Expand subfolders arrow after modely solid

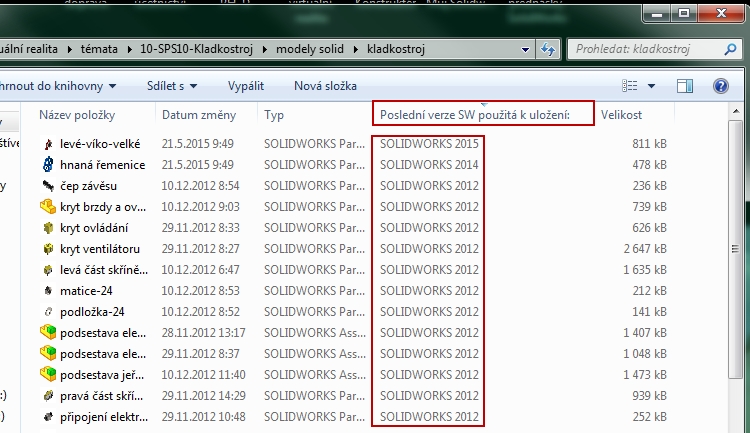[x=355, y=49]
